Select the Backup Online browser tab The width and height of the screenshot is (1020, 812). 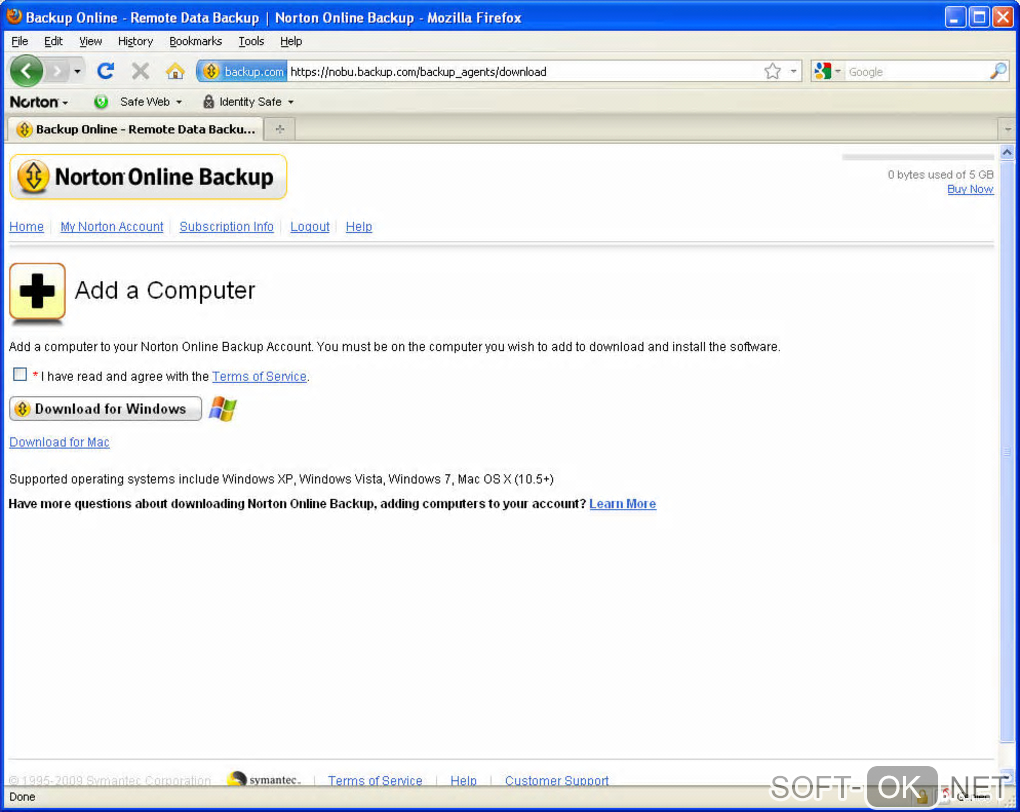pyautogui.click(x=135, y=129)
